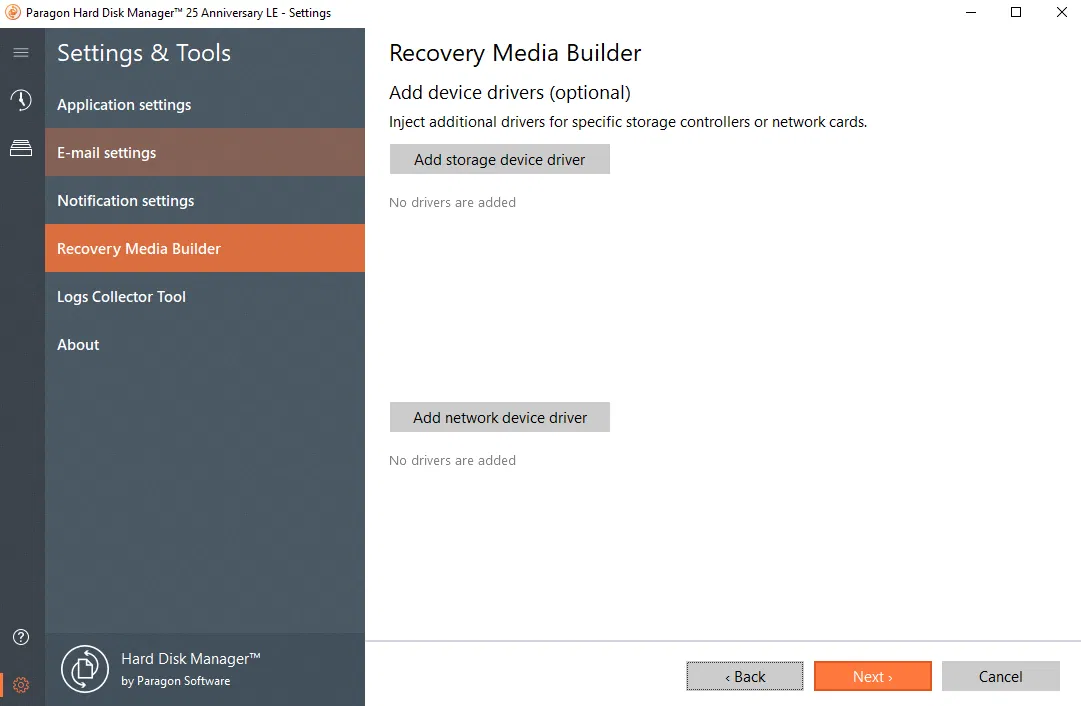Image resolution: width=1081 pixels, height=706 pixels.
Task: Open Logs Collector Tool
Action: (x=205, y=296)
